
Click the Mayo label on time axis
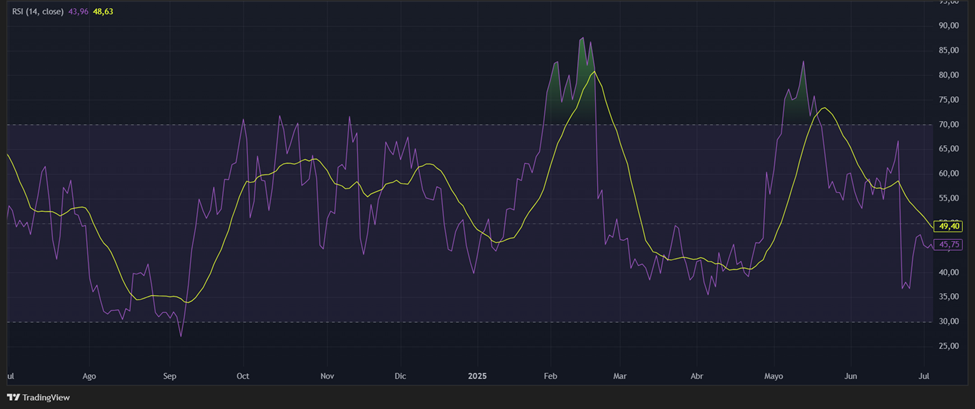774,377
